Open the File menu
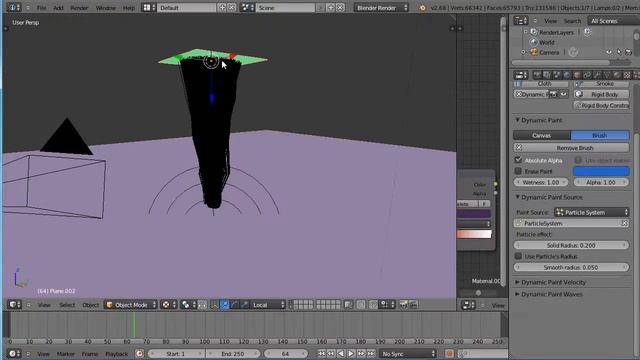The image size is (640, 360). click(x=42, y=7)
